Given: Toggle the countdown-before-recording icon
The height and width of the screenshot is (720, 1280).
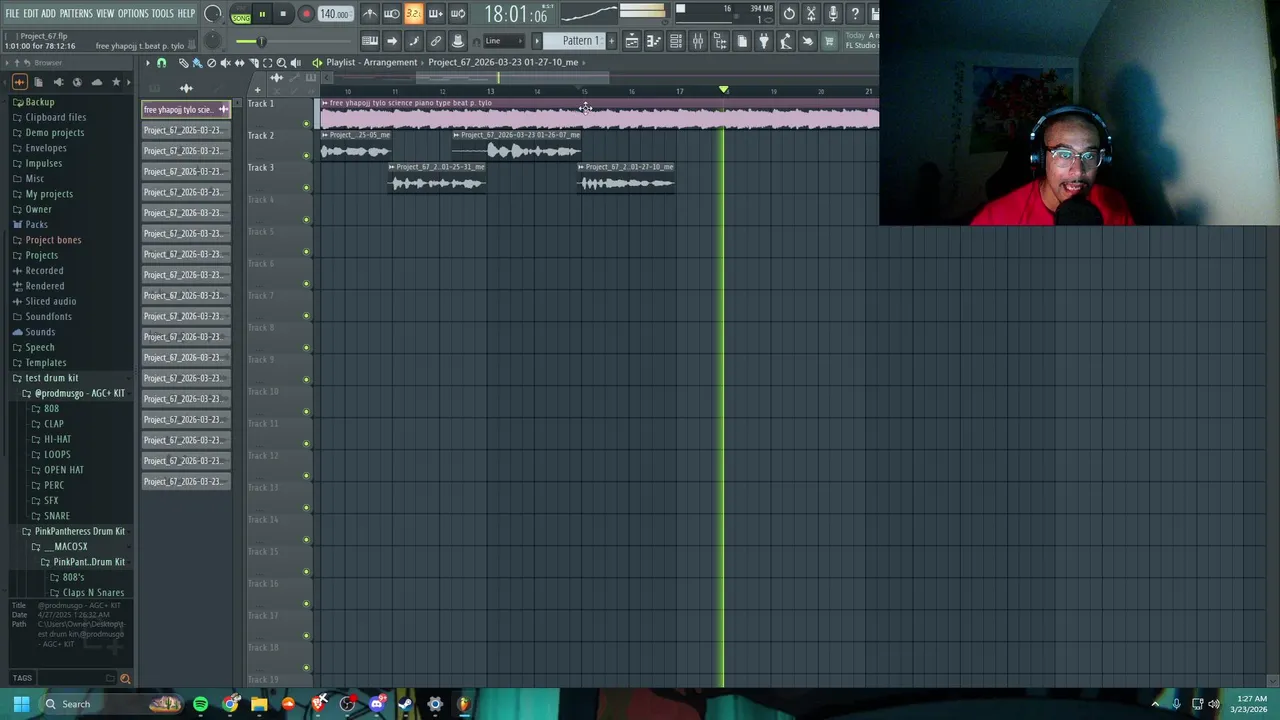Looking at the screenshot, I should click(413, 14).
